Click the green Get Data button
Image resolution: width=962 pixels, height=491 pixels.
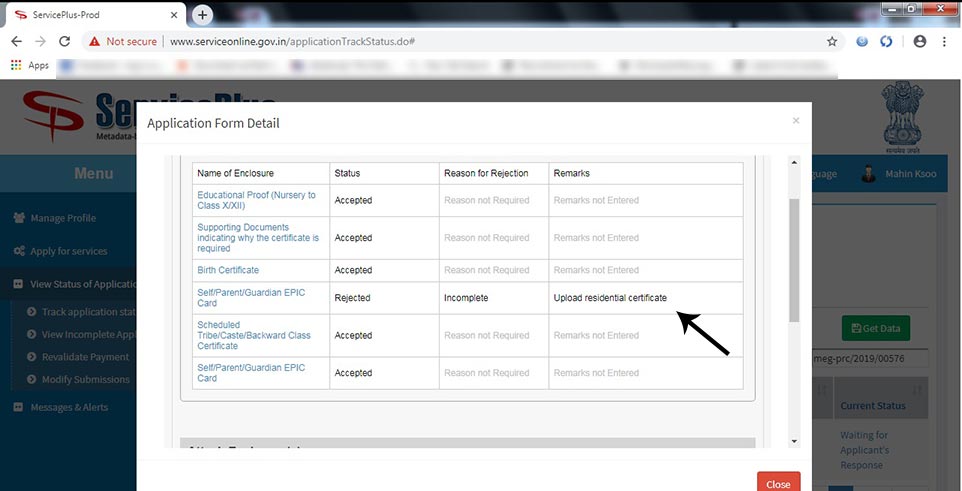coord(875,328)
